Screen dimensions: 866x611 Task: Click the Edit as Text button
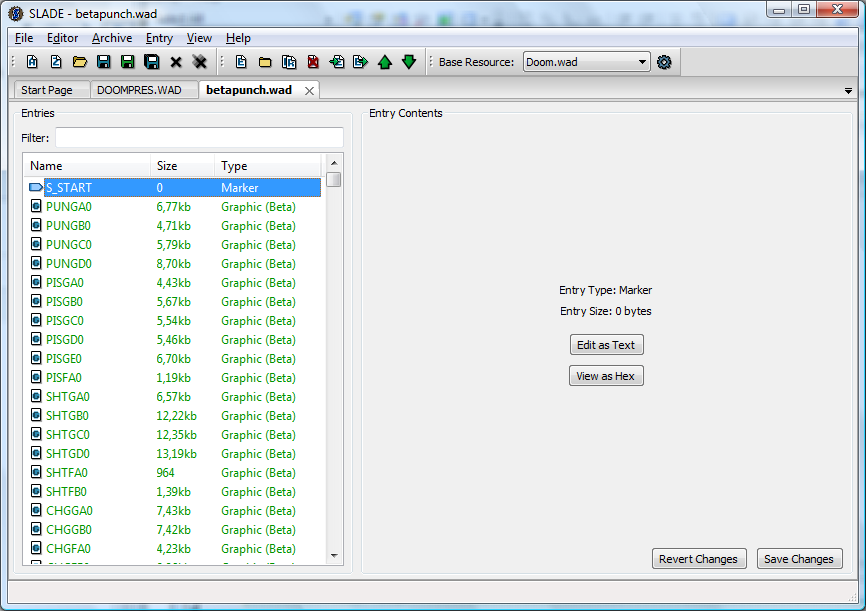pos(606,345)
